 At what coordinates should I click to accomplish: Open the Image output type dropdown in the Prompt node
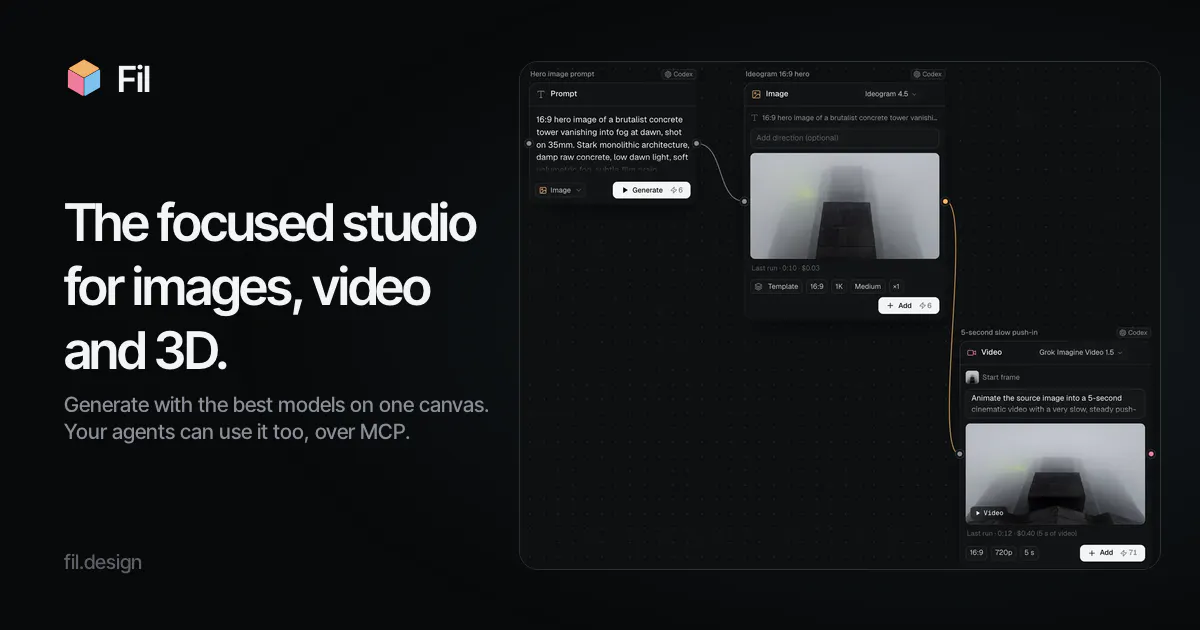coord(560,190)
